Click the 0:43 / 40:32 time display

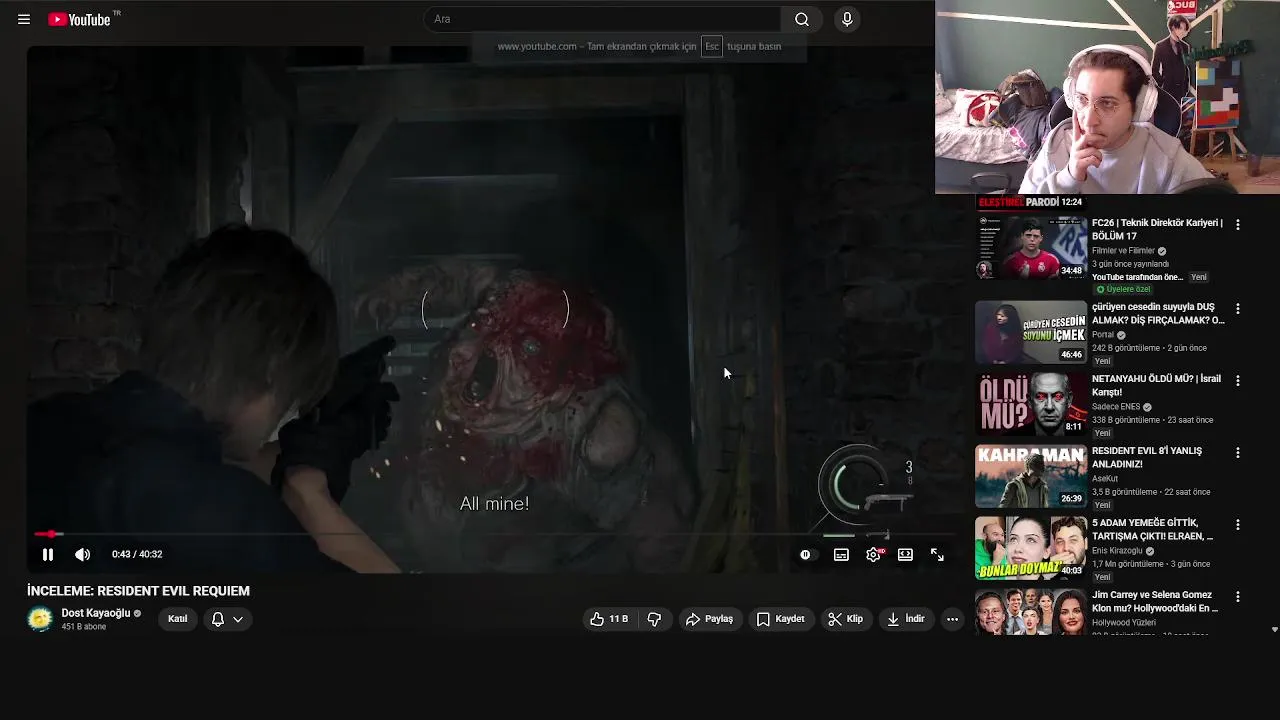tap(137, 554)
